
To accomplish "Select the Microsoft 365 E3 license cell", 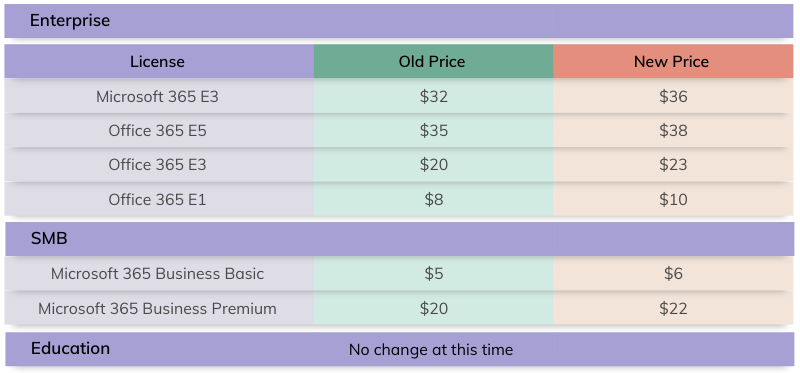I will [x=159, y=96].
